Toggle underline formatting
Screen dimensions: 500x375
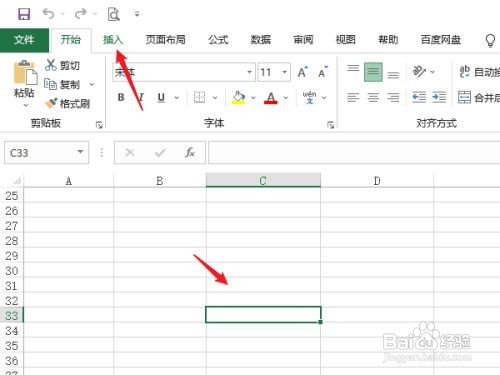click(x=161, y=97)
